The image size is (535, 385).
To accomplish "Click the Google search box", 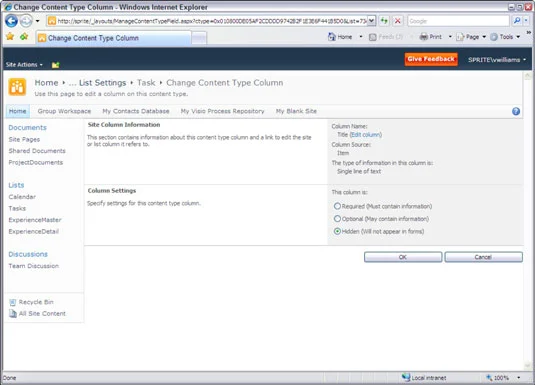I will (x=458, y=21).
